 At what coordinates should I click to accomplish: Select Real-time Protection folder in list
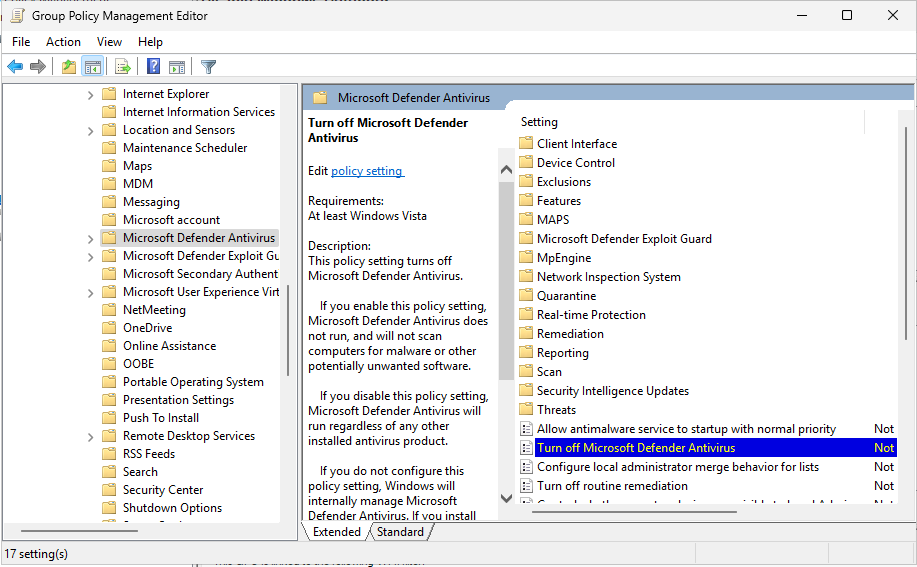591,314
